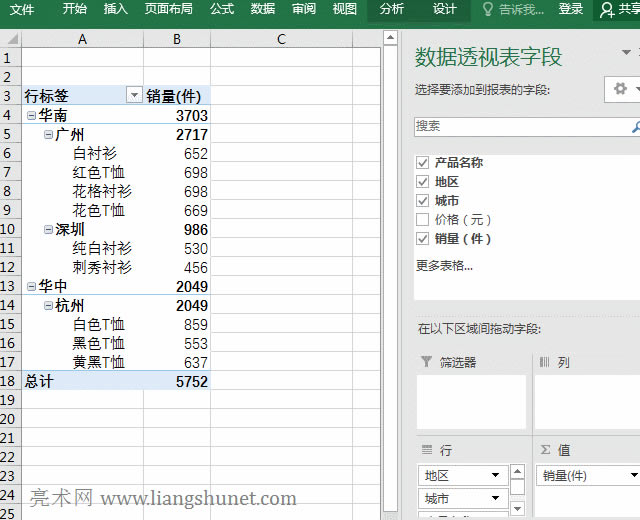Click the lightbulb Tell Me icon
This screenshot has height=520, width=640.
pyautogui.click(x=488, y=9)
